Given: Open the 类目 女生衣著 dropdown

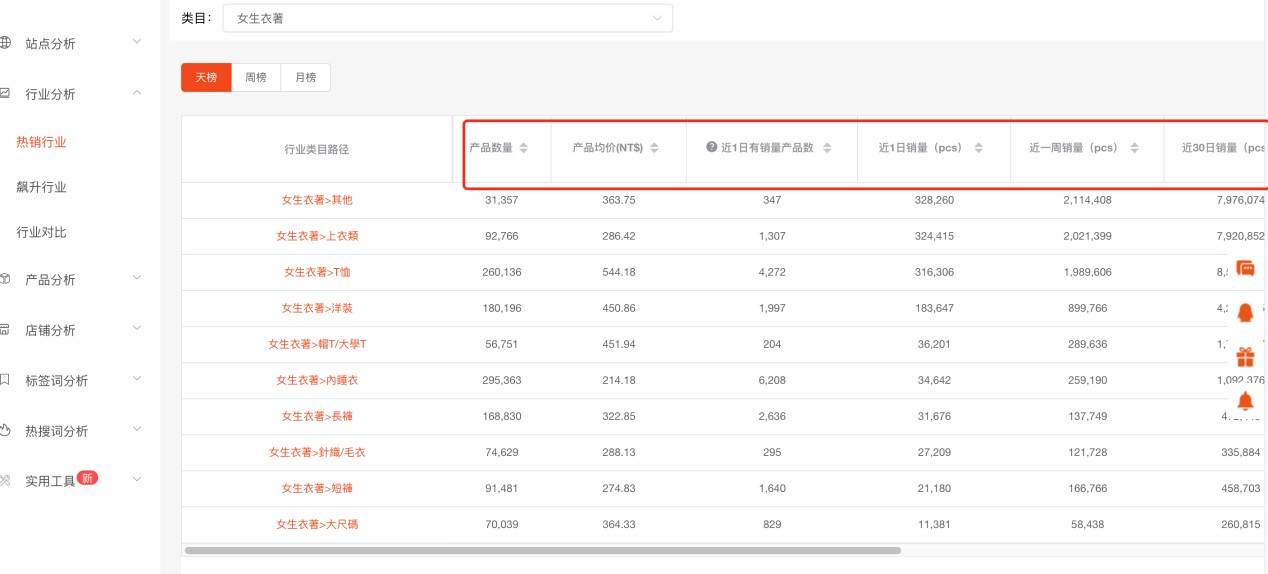Looking at the screenshot, I should tap(448, 18).
